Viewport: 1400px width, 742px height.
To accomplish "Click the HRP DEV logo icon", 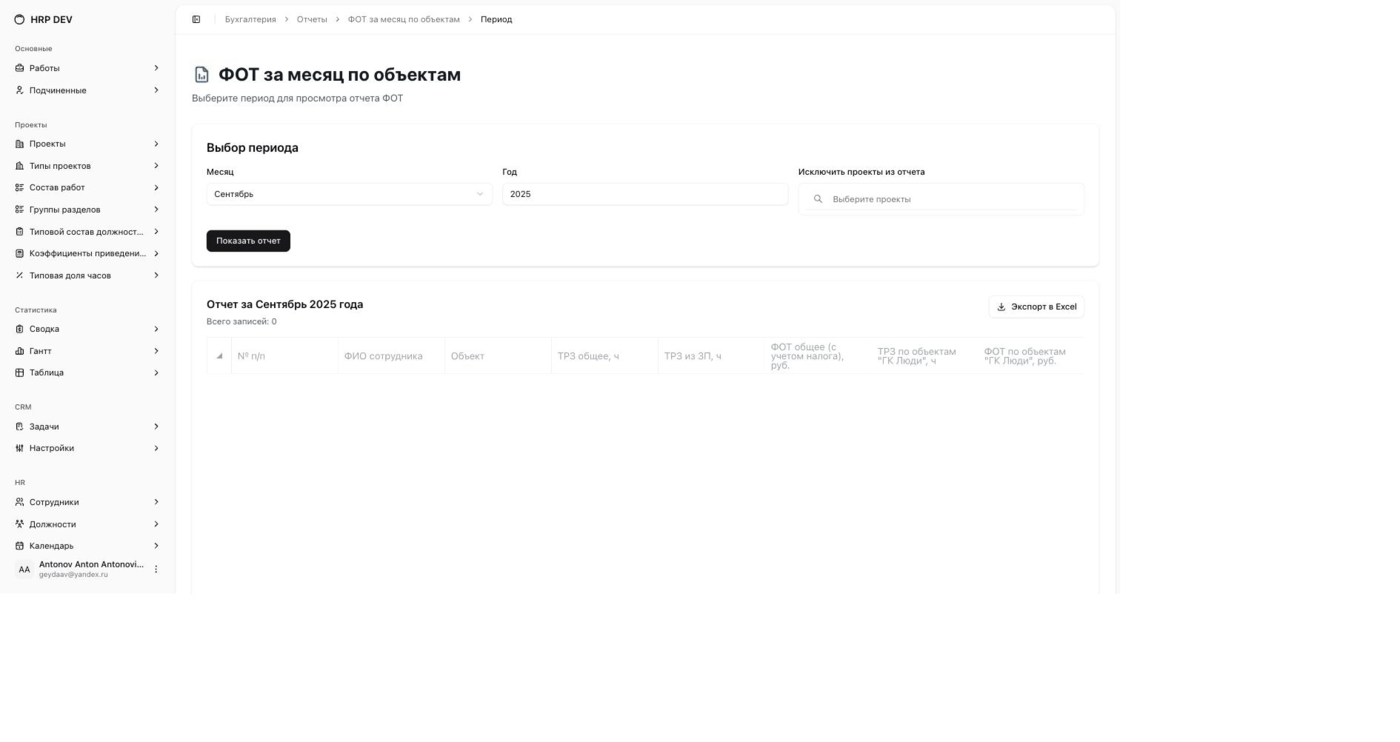I will [x=19, y=19].
